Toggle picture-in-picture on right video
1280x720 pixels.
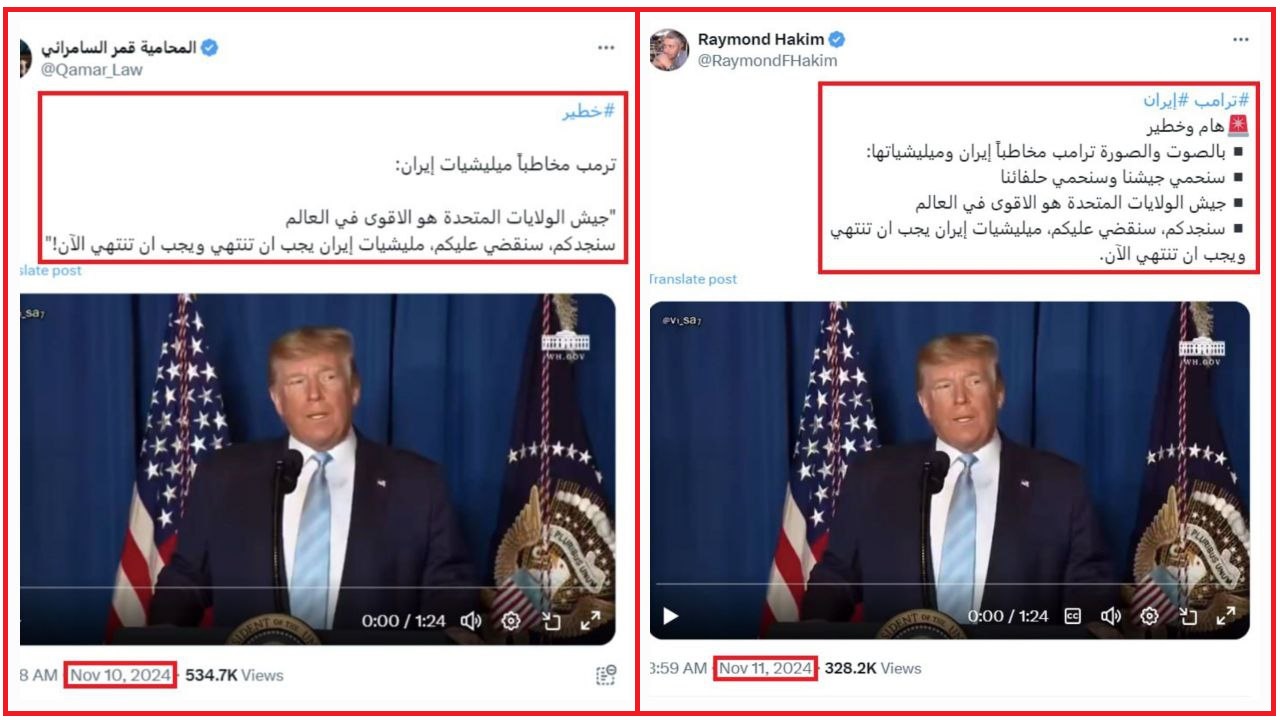[x=1187, y=616]
